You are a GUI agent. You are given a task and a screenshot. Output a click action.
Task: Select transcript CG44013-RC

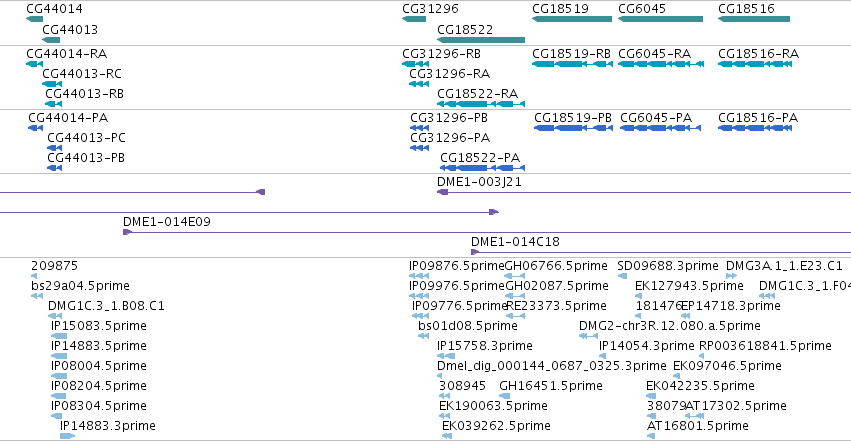(52, 84)
